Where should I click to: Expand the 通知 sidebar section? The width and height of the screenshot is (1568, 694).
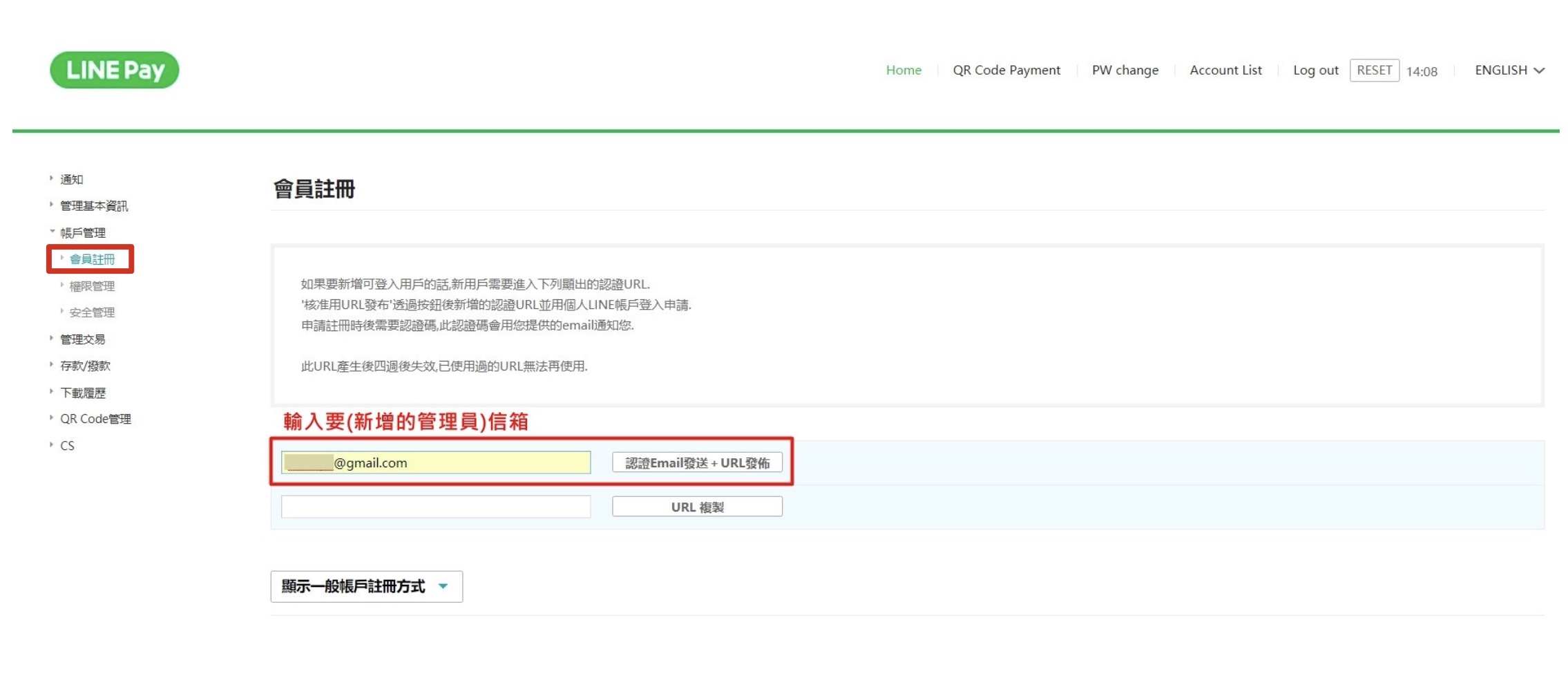71,180
